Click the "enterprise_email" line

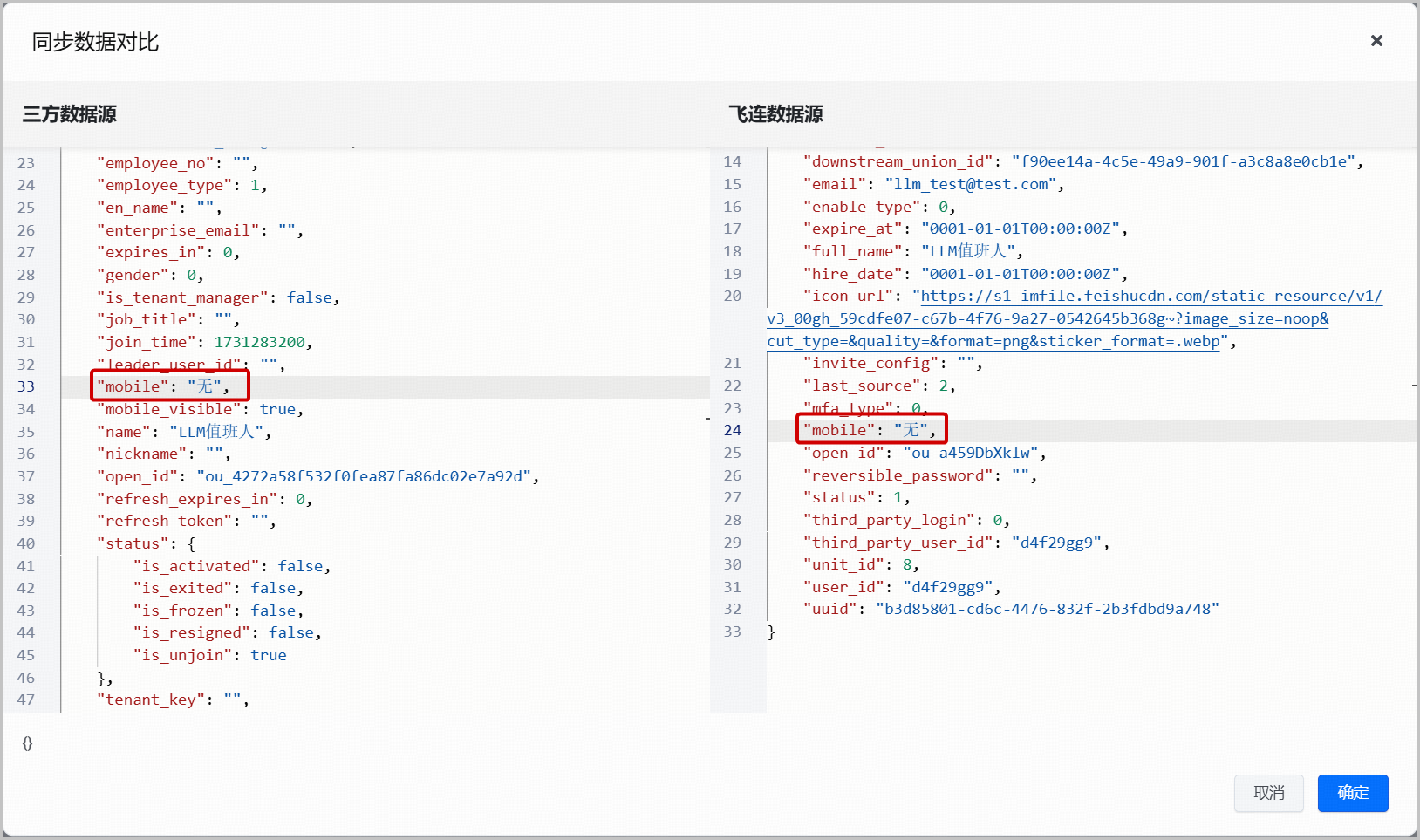click(x=200, y=230)
